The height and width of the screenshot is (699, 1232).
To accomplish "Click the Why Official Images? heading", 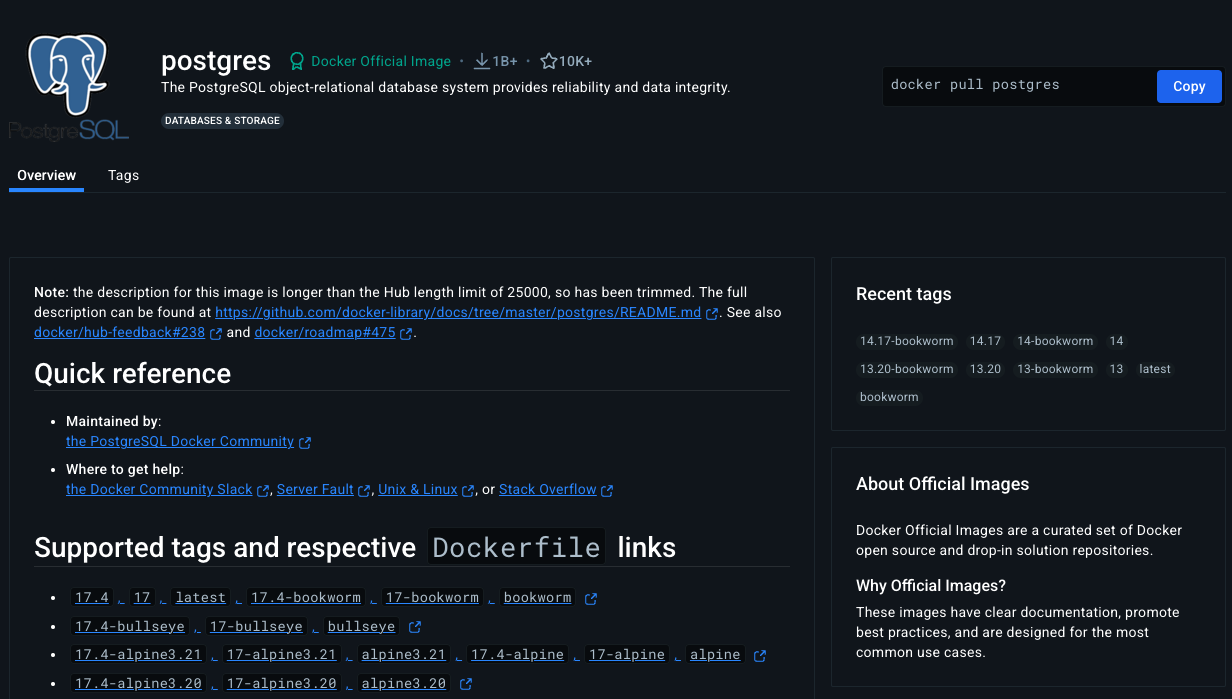I will point(931,585).
